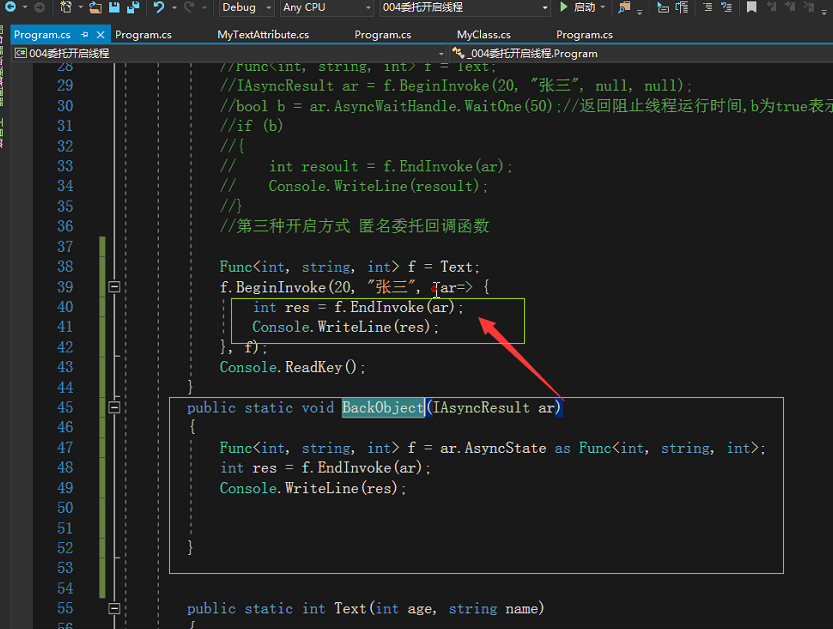Open the dropdown arrow next to 启动
The width and height of the screenshot is (833, 629).
(602, 7)
